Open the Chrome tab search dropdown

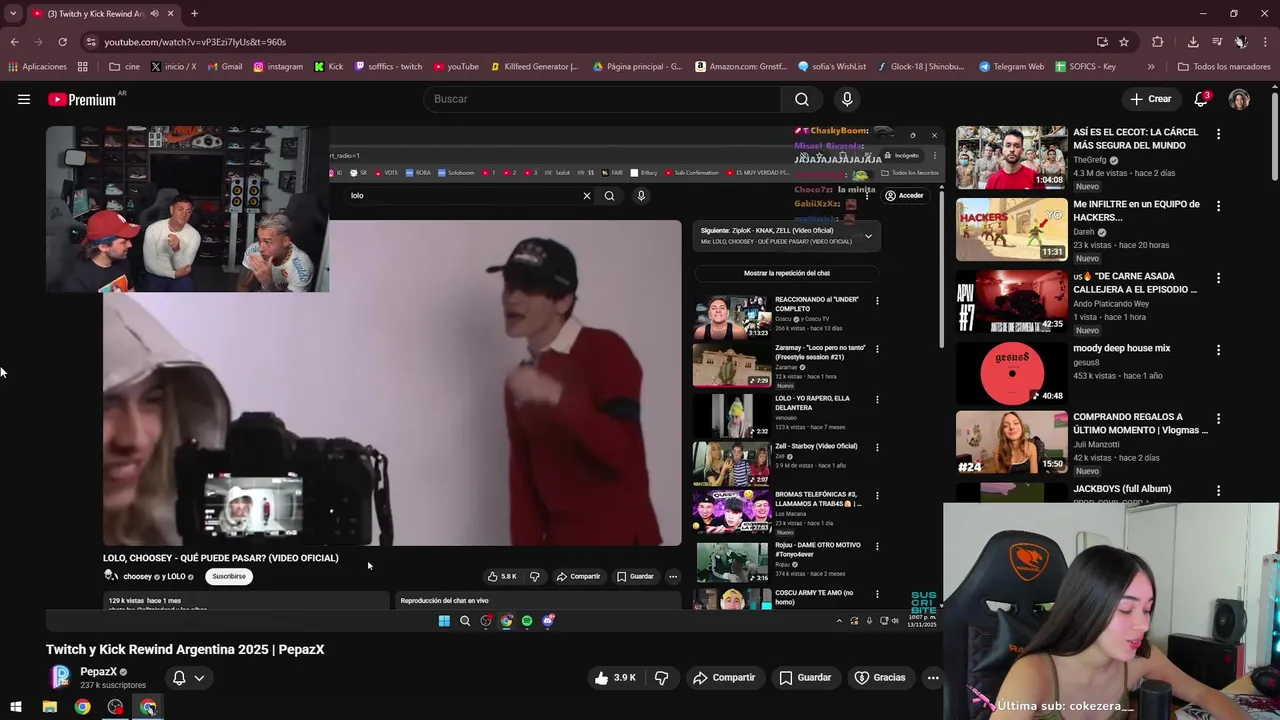(13, 14)
